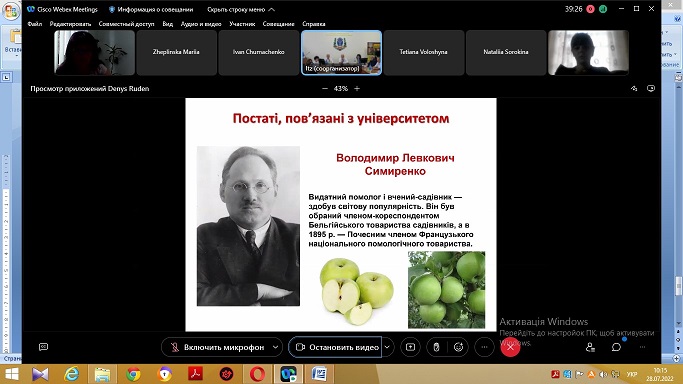
Task: Select Nataliia Sorokina participant tile
Action: click(506, 52)
